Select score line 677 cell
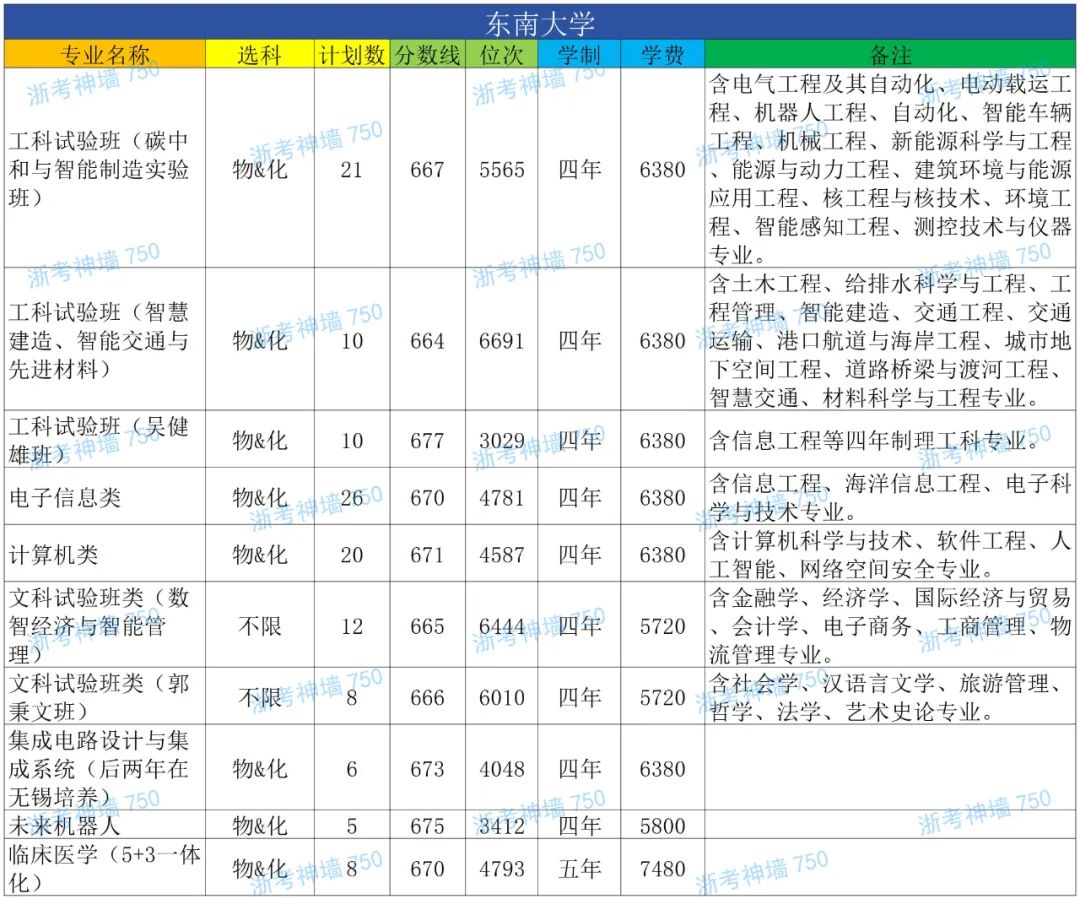The image size is (1080, 899). (x=427, y=440)
